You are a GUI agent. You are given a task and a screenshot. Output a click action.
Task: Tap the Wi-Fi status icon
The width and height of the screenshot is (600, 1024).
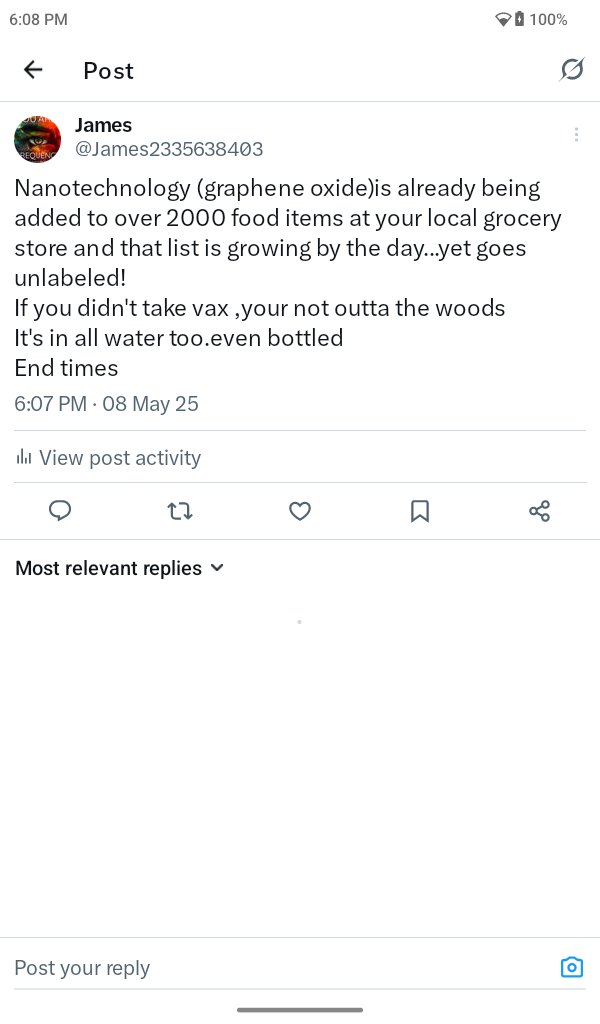click(x=503, y=19)
